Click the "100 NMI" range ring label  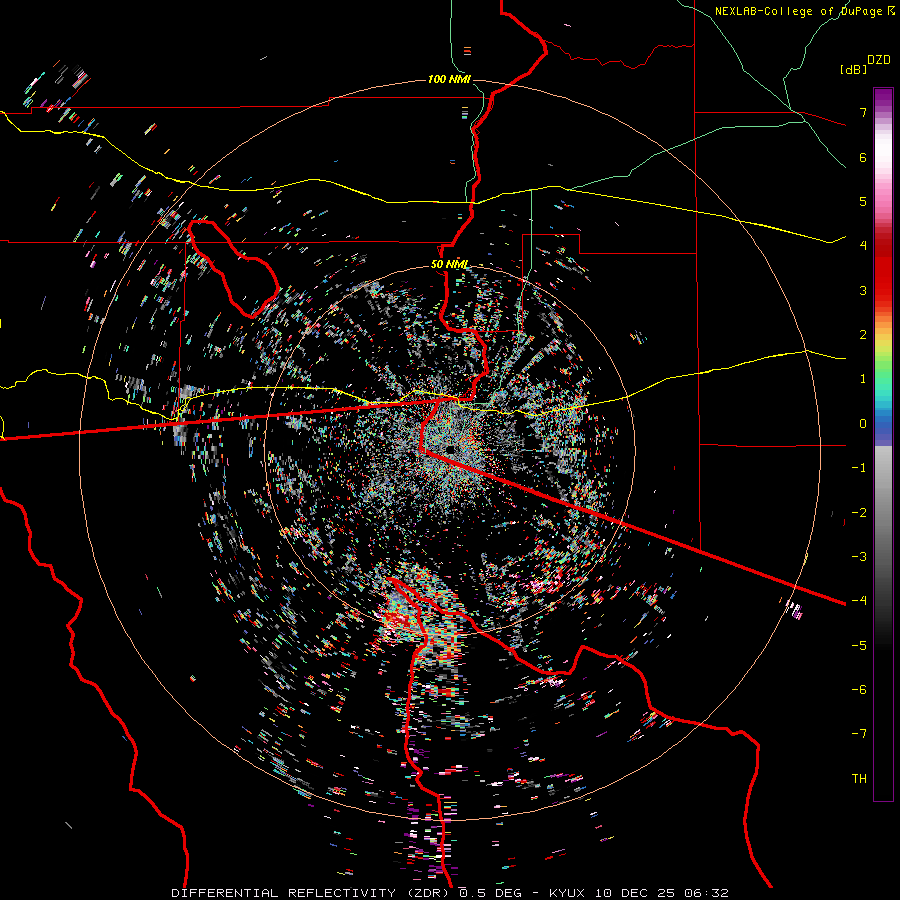pyautogui.click(x=449, y=79)
